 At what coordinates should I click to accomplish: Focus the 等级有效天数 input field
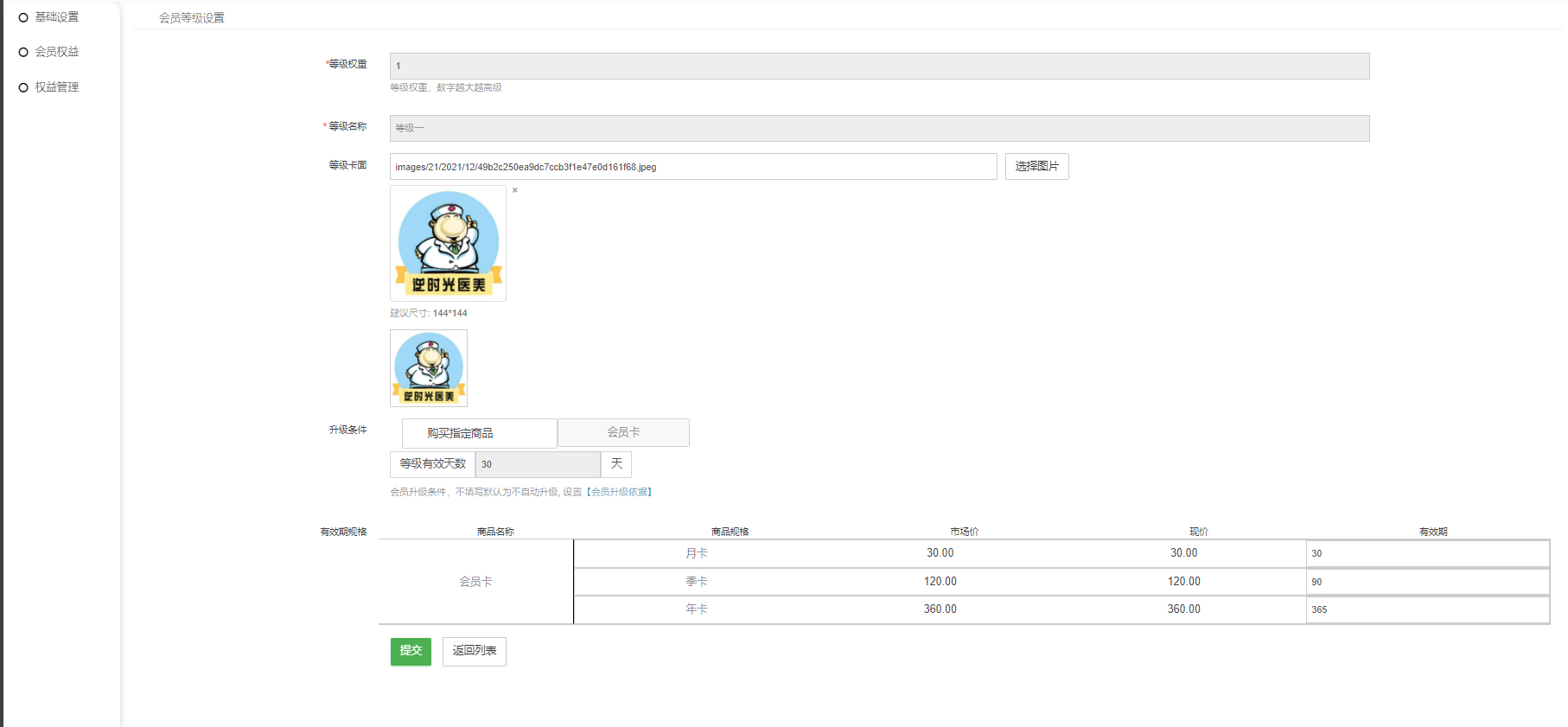(x=537, y=464)
